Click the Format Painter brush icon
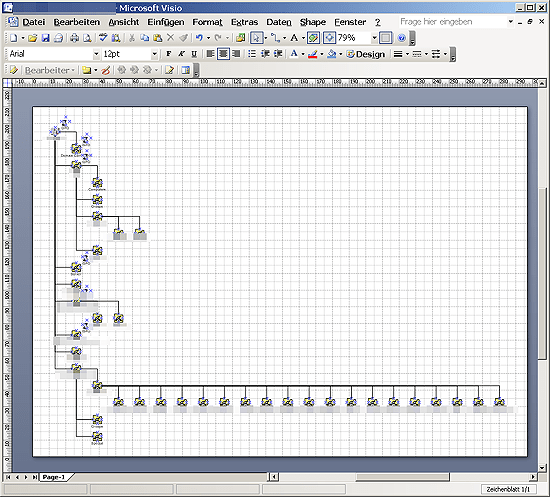 click(183, 38)
